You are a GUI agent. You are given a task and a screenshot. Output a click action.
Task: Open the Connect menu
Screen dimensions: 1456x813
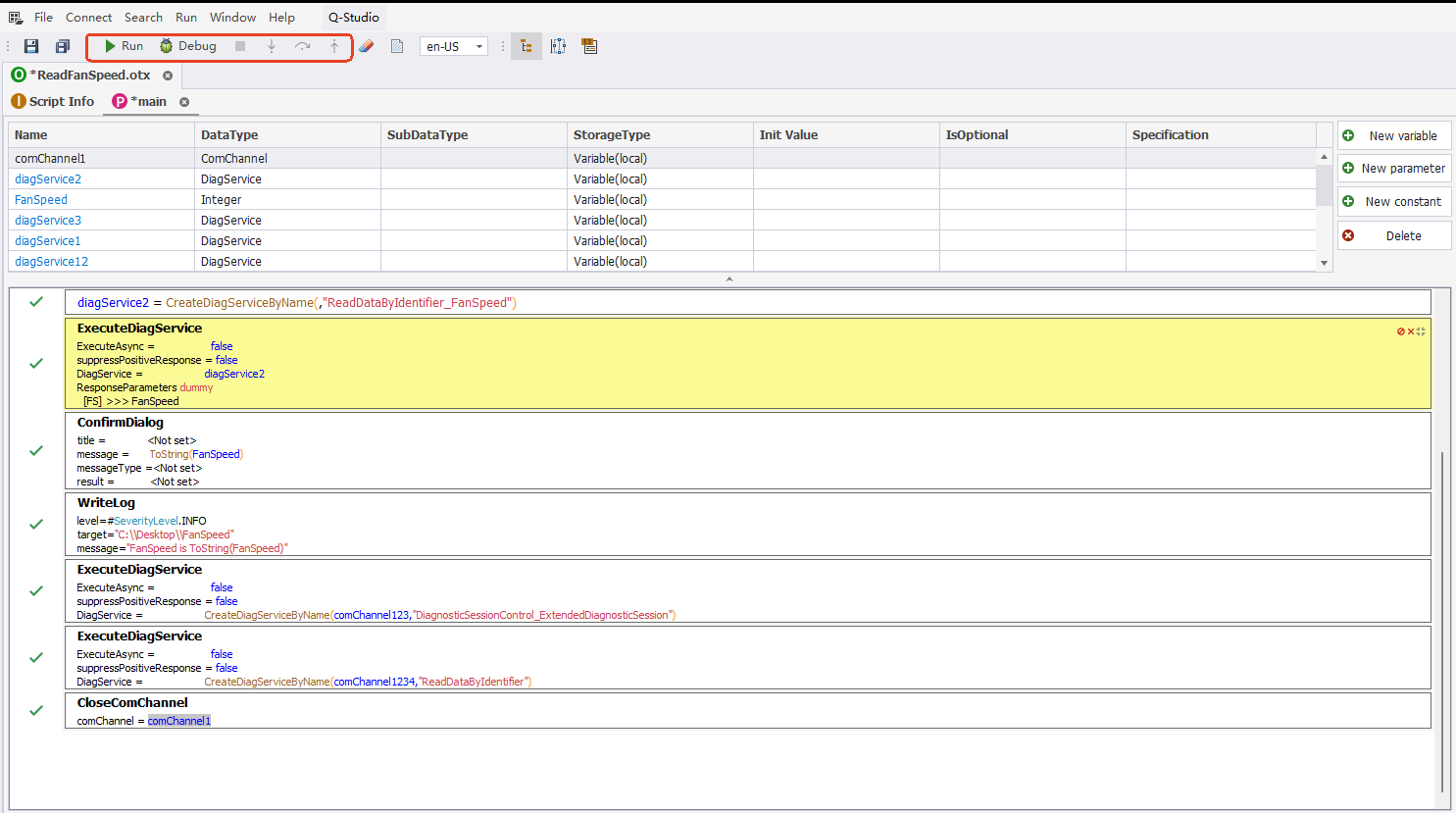coord(88,18)
